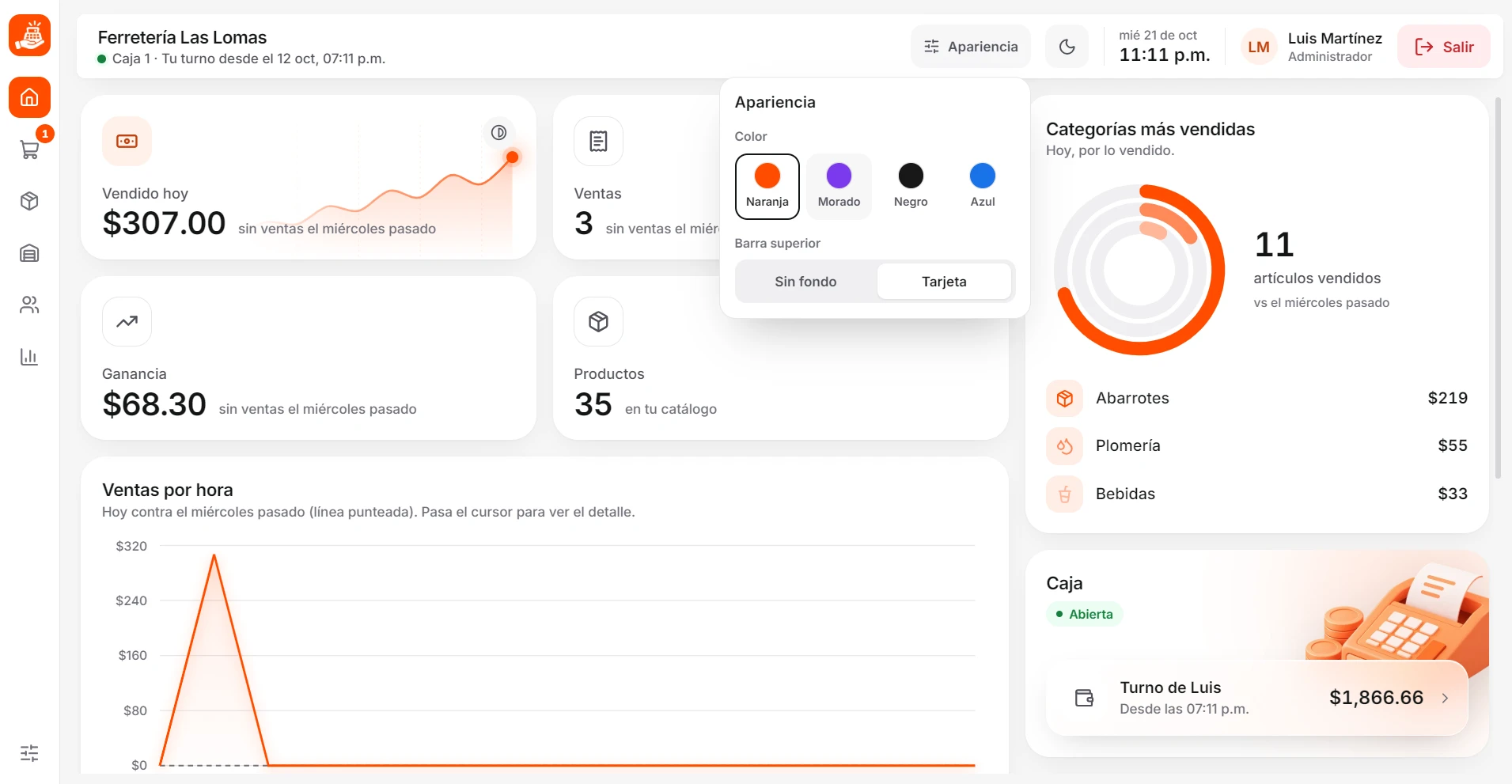This screenshot has width=1512, height=784.
Task: Choose the Naranja orange color swatch
Action: click(767, 186)
